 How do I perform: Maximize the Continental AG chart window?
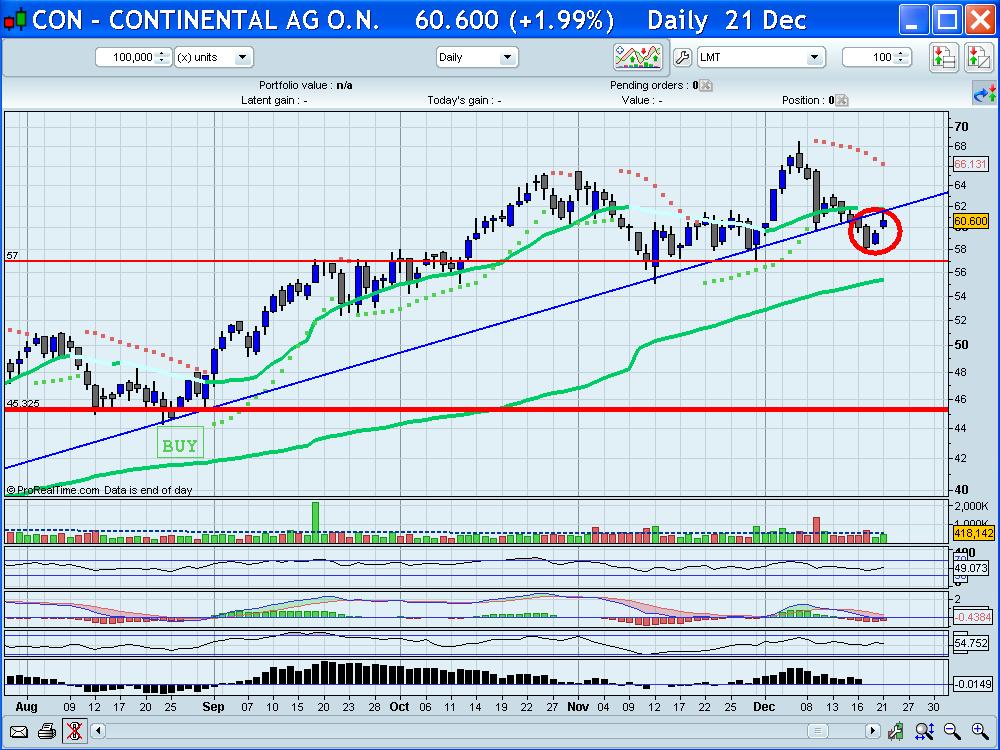(x=947, y=20)
